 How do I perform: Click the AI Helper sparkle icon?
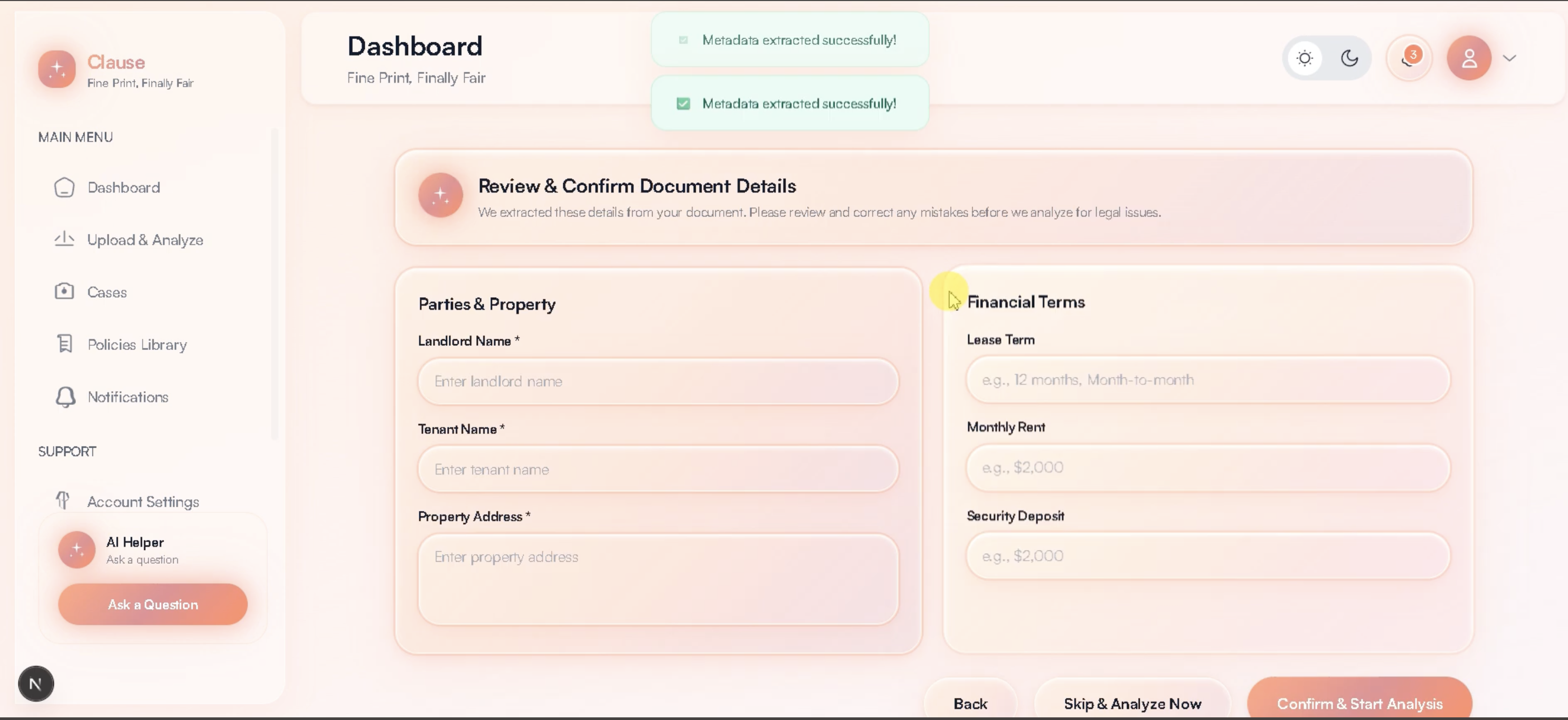click(77, 550)
